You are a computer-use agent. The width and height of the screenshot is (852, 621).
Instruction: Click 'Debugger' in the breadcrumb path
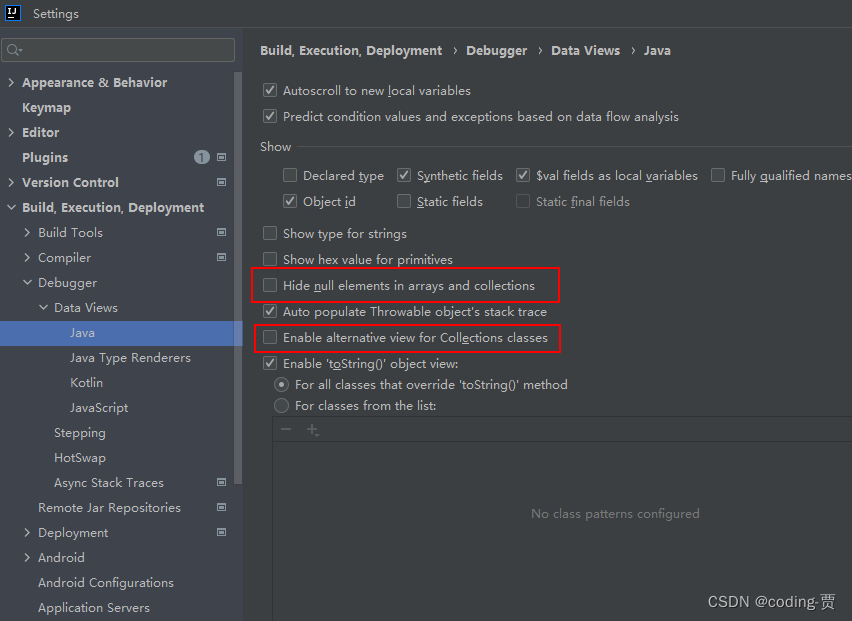496,50
